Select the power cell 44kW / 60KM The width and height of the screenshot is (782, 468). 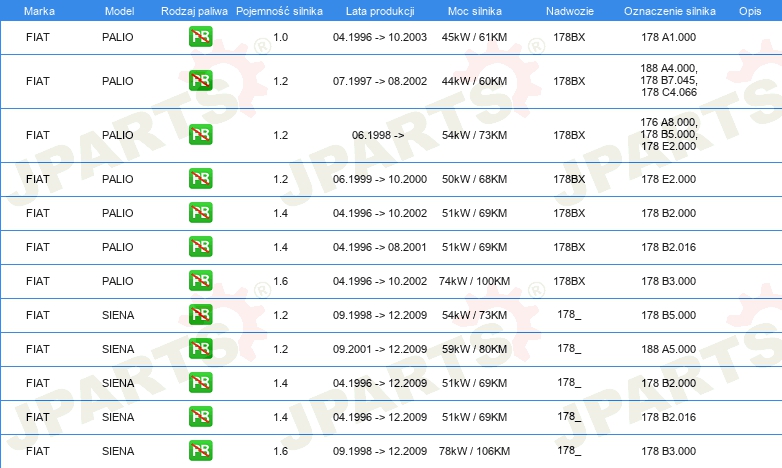(x=474, y=81)
